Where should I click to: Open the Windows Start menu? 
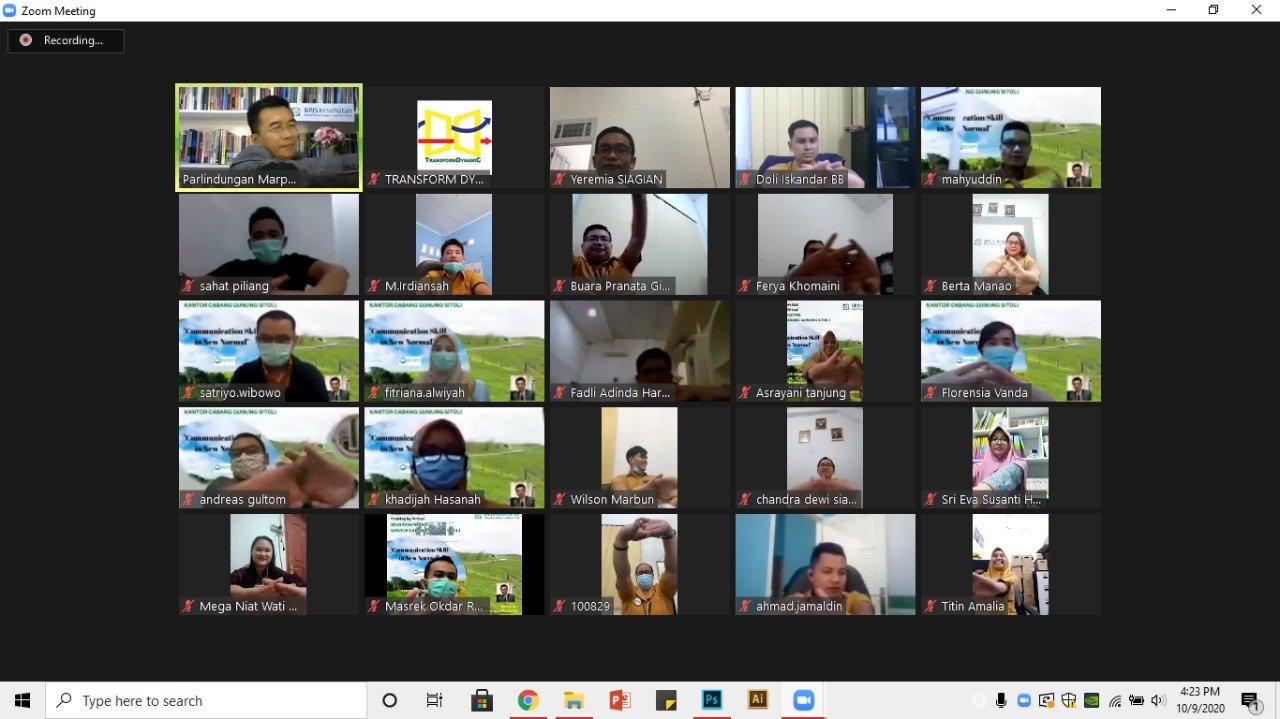(22, 700)
